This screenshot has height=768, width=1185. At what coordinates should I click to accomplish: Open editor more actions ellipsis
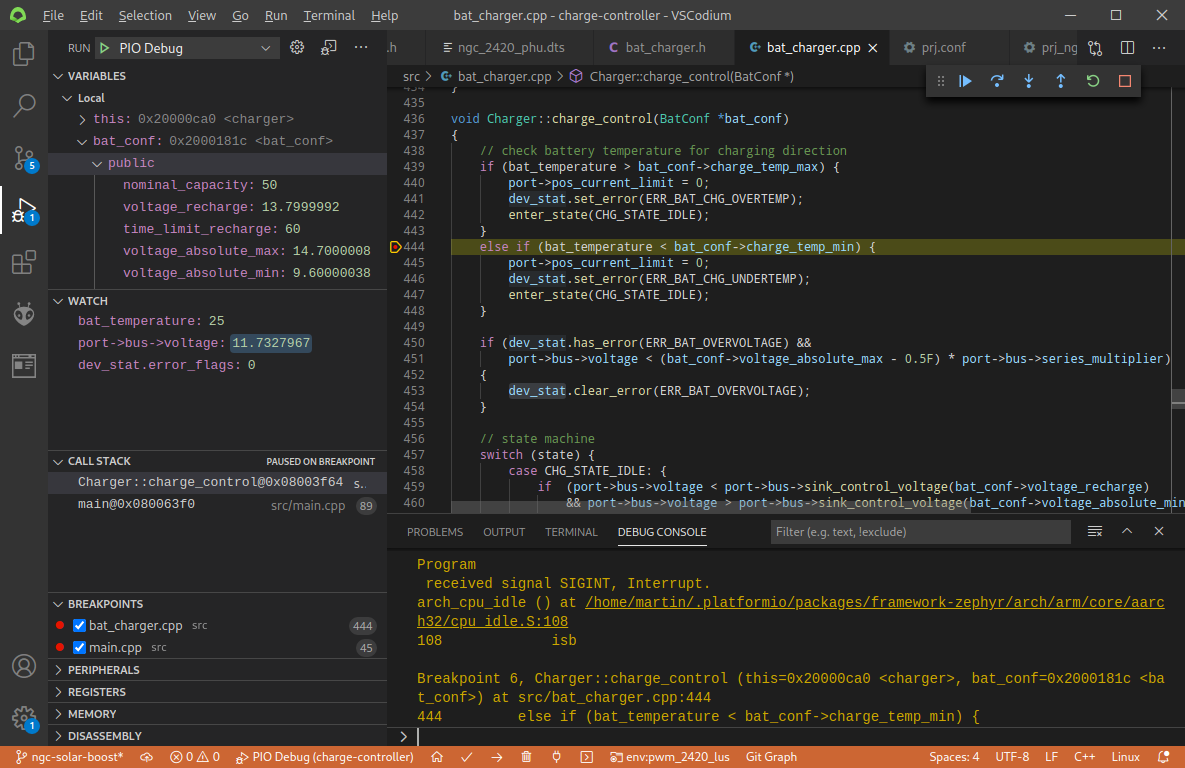[x=1159, y=48]
